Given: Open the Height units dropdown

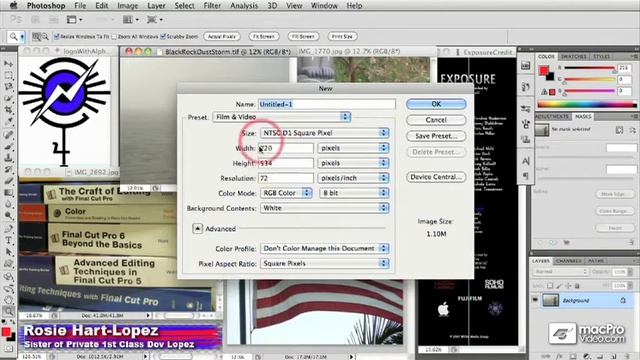Looking at the screenshot, I should [x=353, y=163].
